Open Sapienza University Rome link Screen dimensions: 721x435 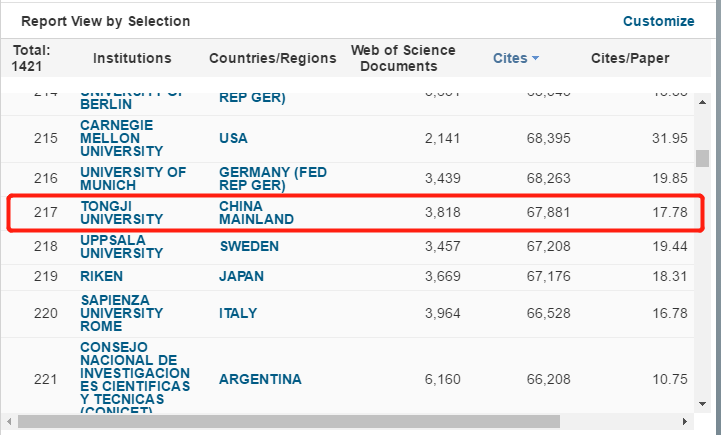(121, 313)
